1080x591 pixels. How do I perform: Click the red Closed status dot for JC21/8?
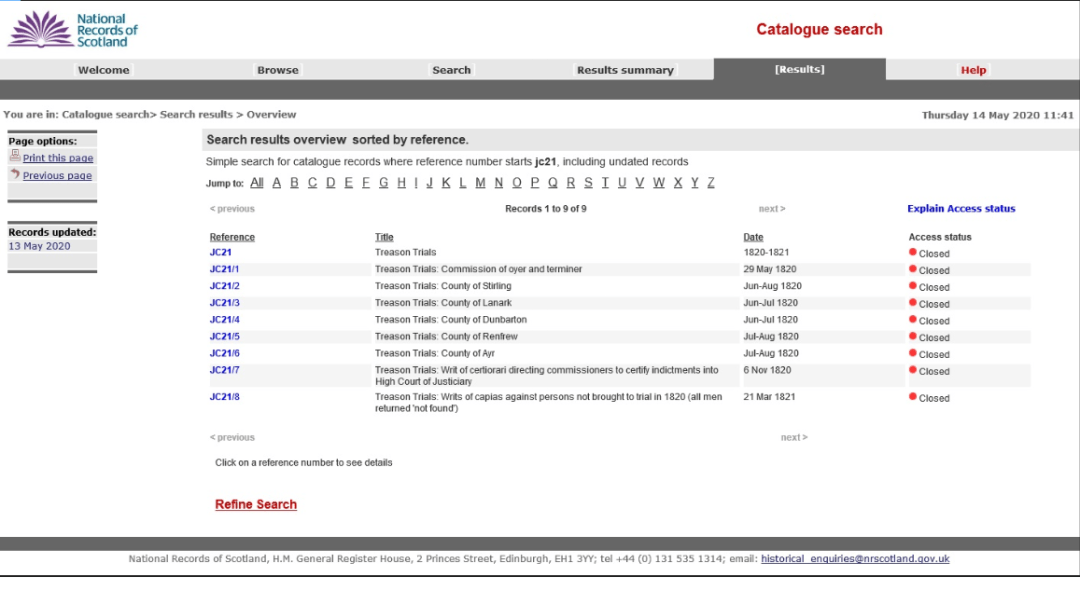click(x=913, y=397)
